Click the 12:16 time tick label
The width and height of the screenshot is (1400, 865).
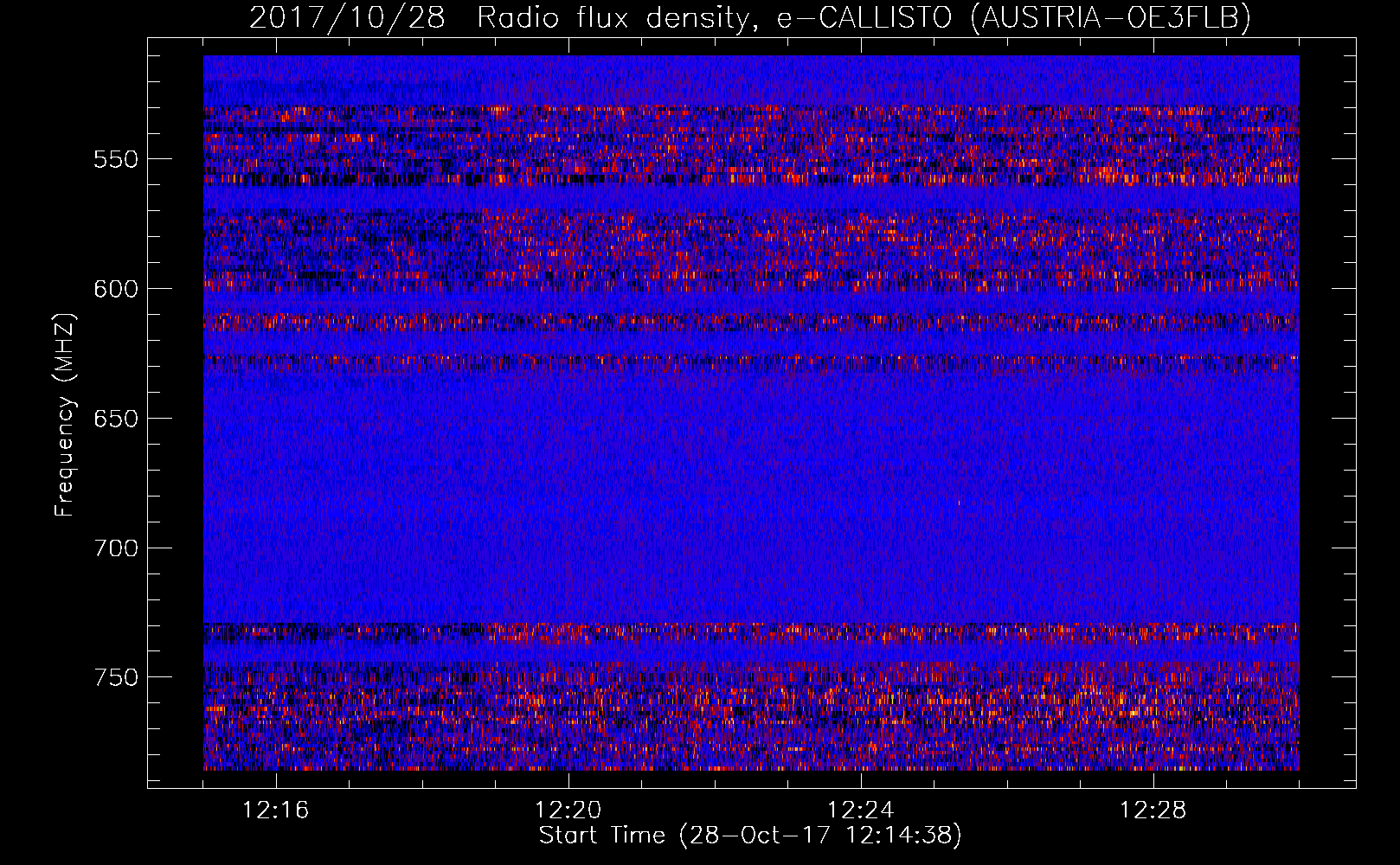pos(276,811)
